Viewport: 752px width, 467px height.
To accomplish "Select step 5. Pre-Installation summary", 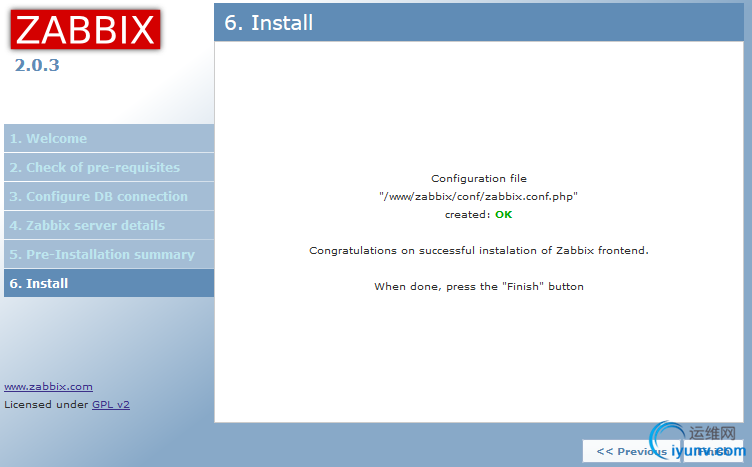I will pos(109,255).
